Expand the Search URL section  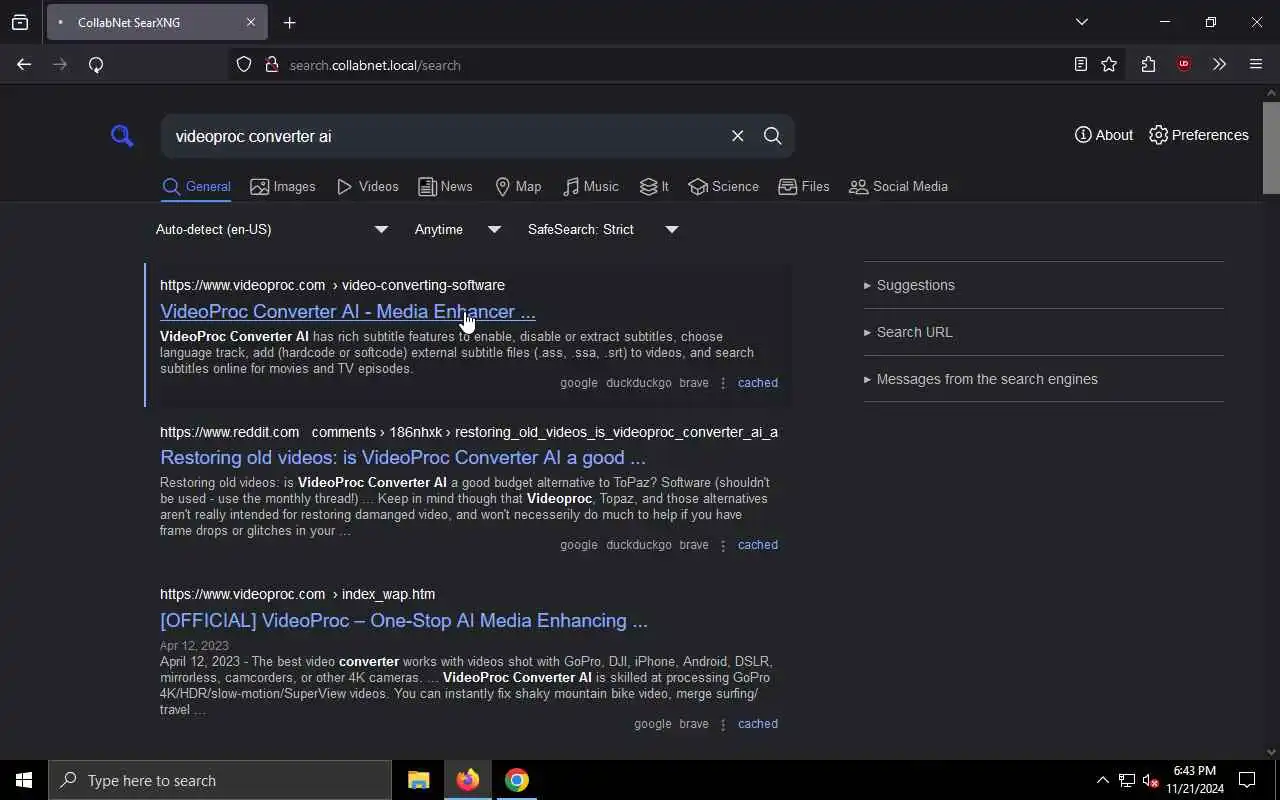coord(908,332)
